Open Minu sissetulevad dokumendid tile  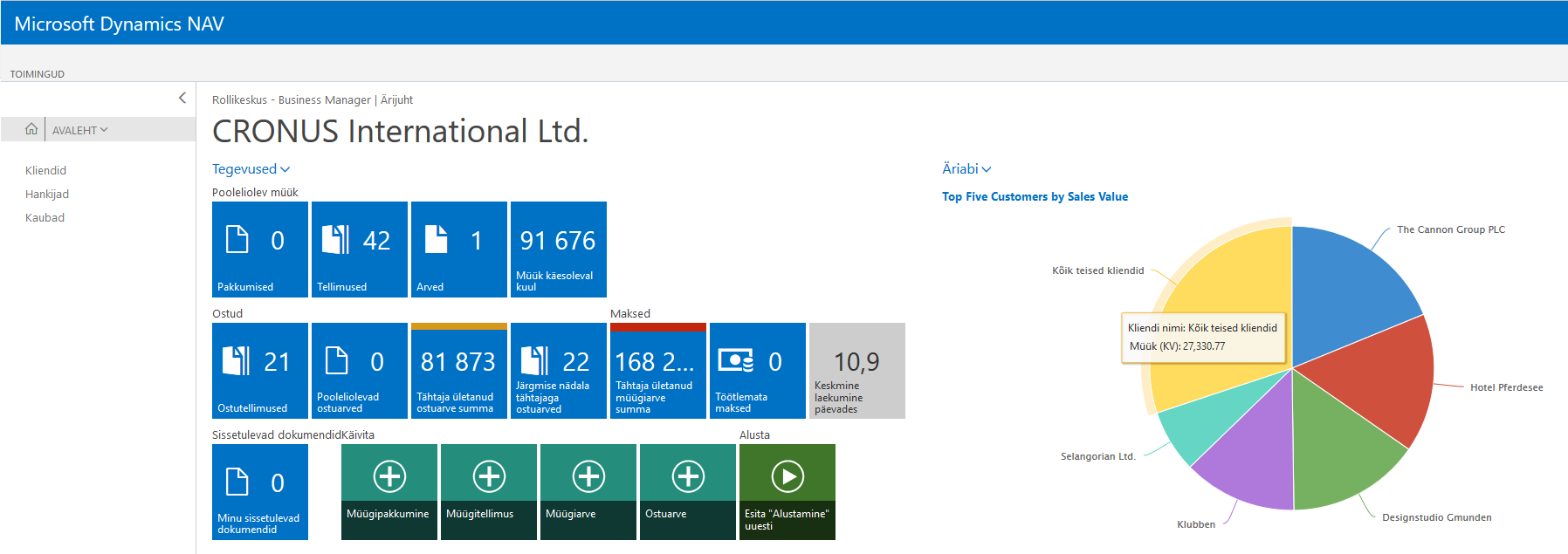pos(260,492)
